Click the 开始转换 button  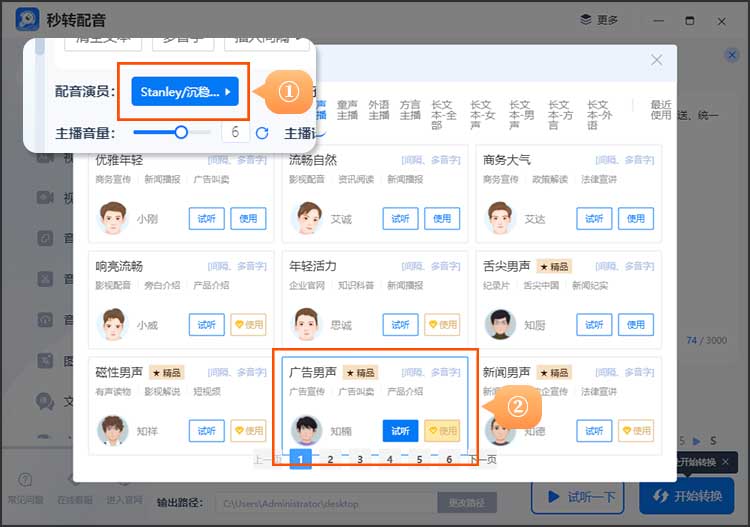[x=686, y=496]
